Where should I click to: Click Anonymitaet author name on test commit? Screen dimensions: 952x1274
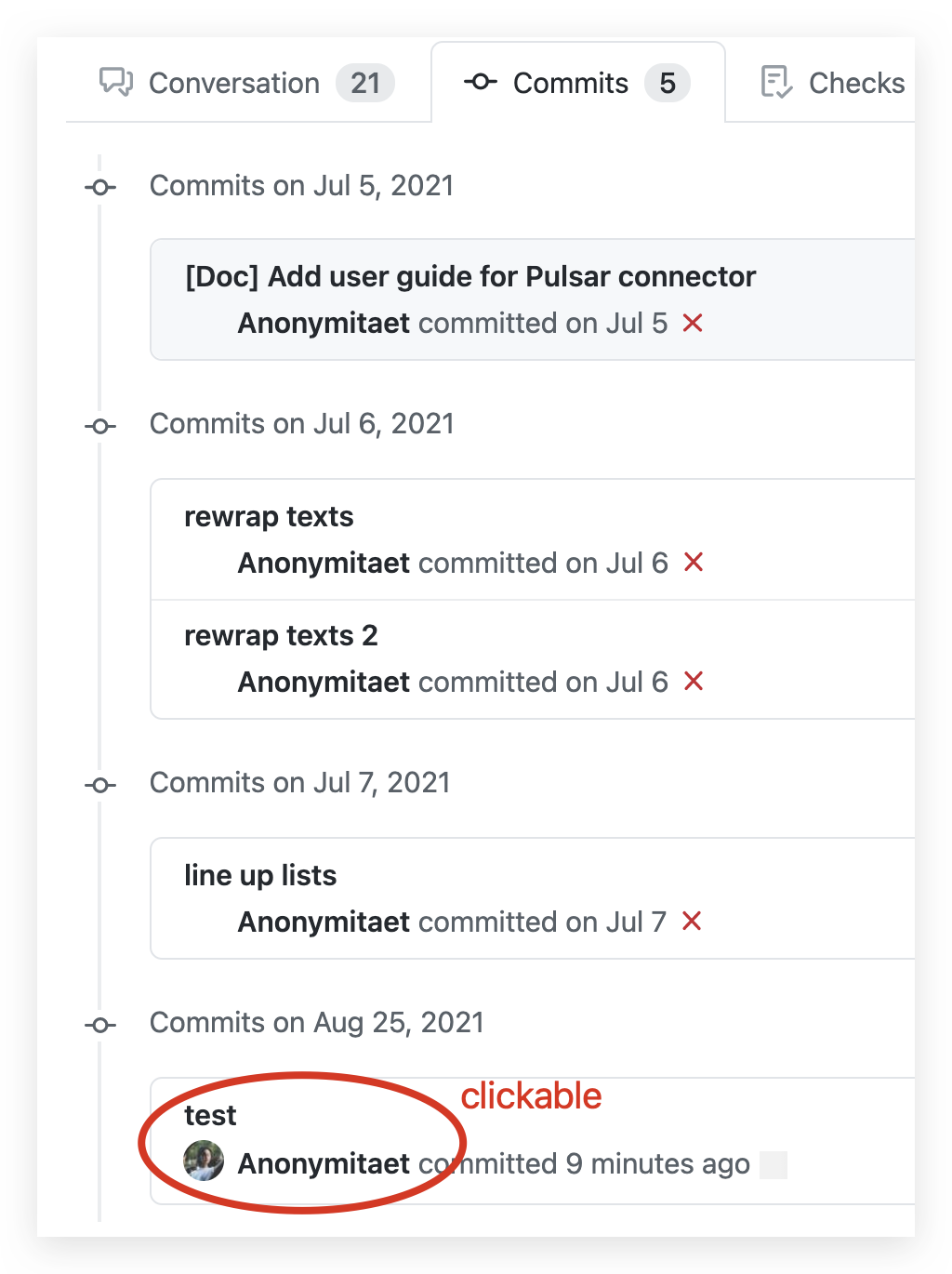(x=324, y=1163)
